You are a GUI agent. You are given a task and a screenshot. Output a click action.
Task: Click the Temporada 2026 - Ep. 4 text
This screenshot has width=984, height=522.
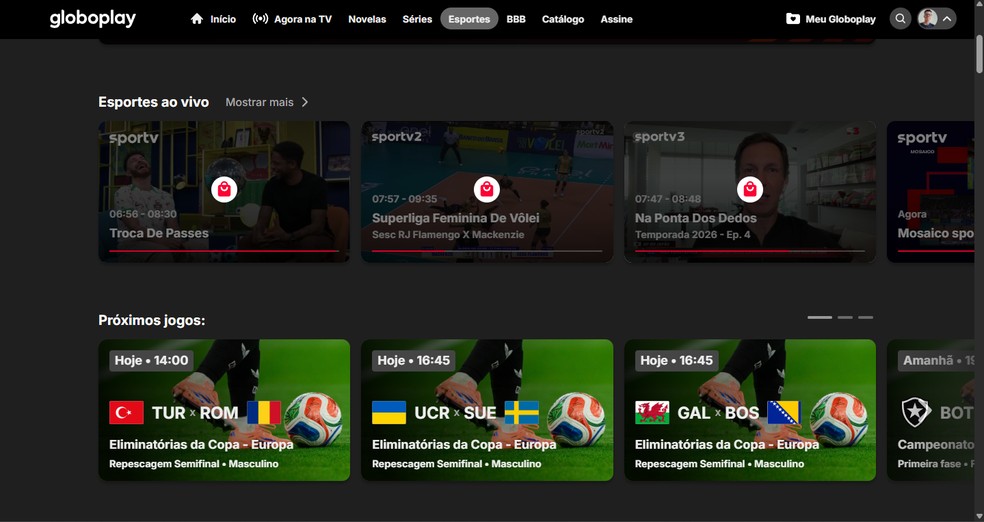coord(693,235)
